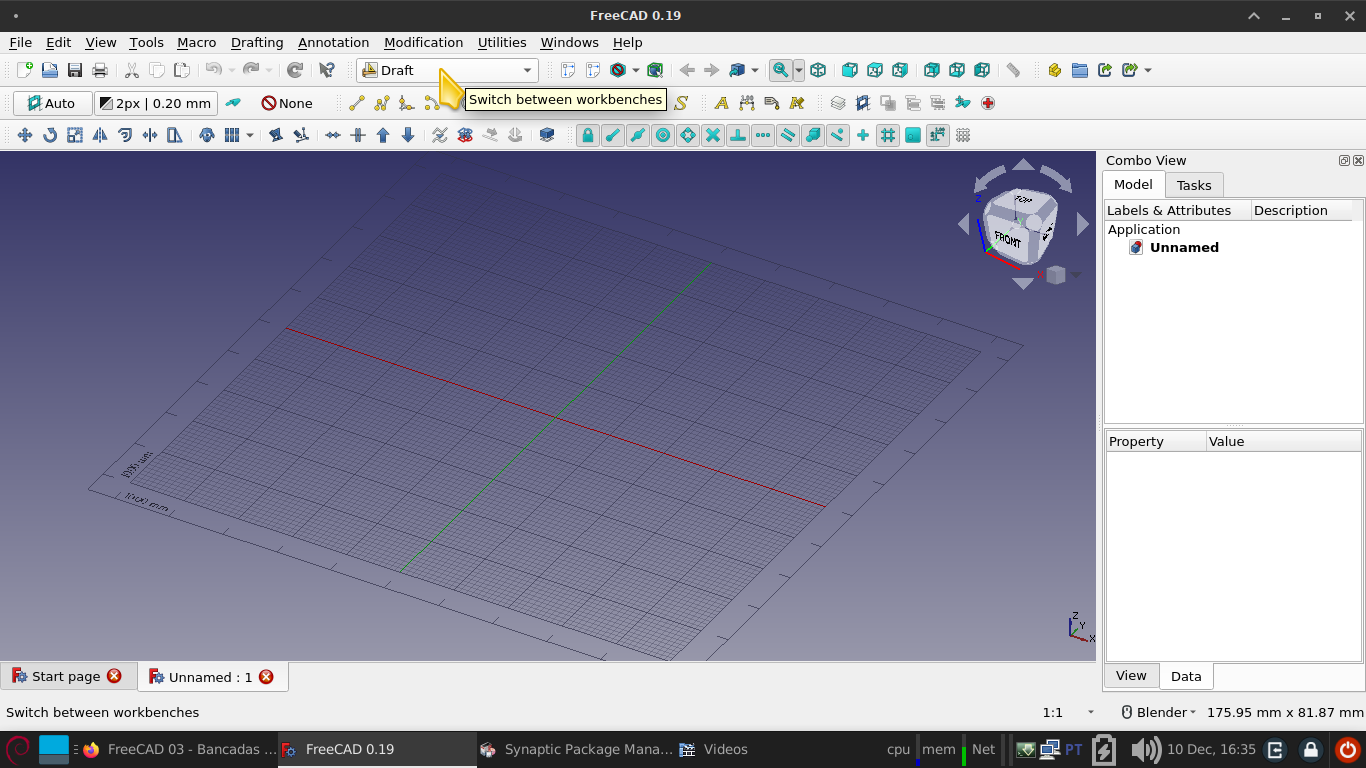Open the Modification menu
This screenshot has height=768, width=1366.
(423, 42)
